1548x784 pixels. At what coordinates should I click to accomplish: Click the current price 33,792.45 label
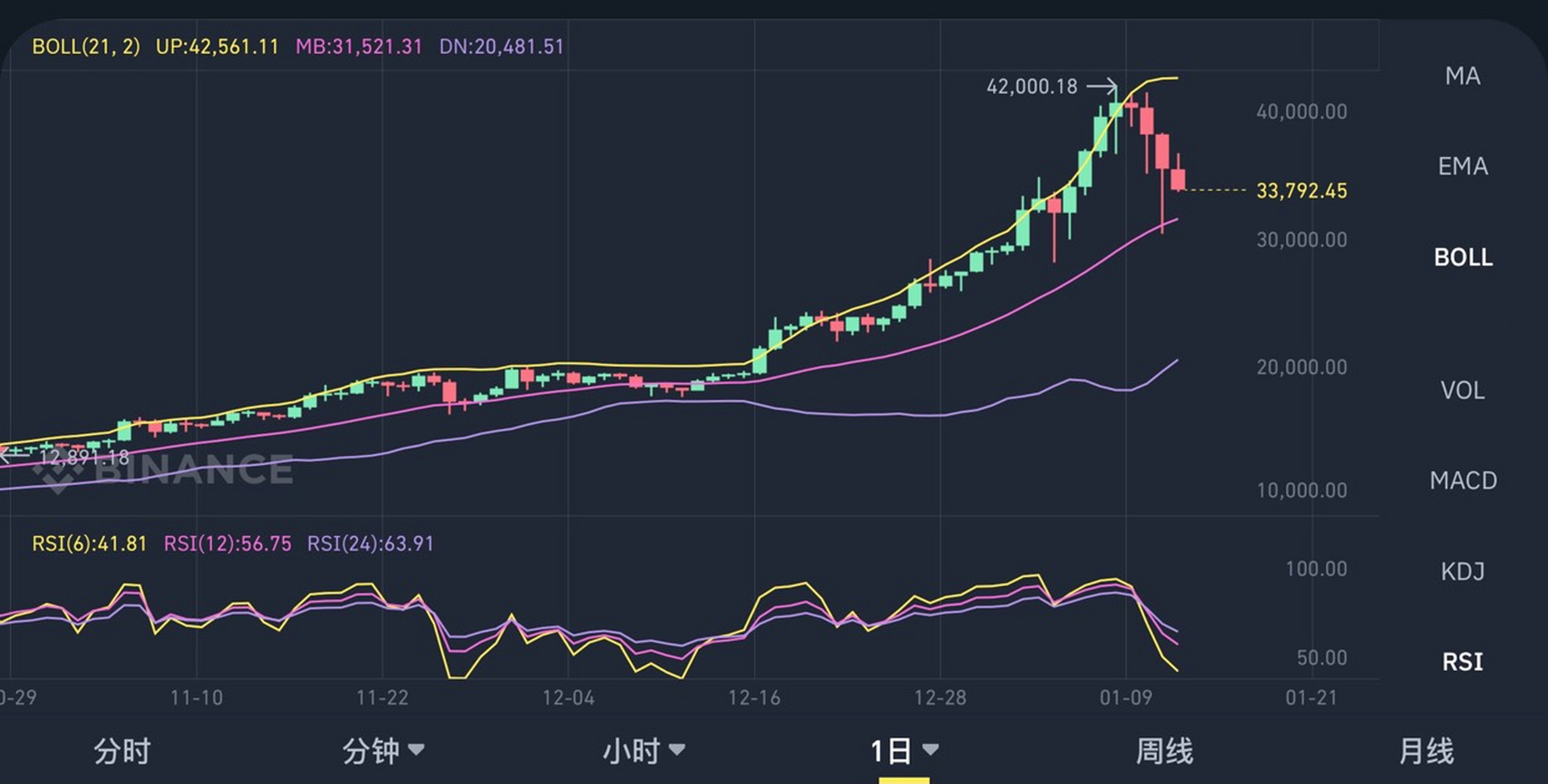1302,190
